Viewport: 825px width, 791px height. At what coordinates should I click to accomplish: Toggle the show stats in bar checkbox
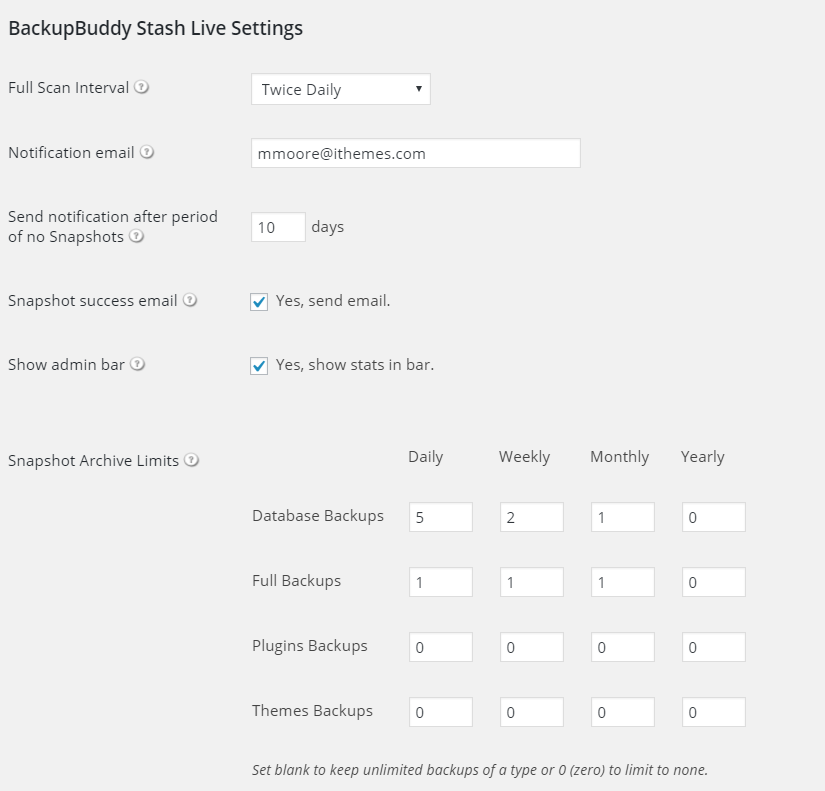tap(259, 366)
